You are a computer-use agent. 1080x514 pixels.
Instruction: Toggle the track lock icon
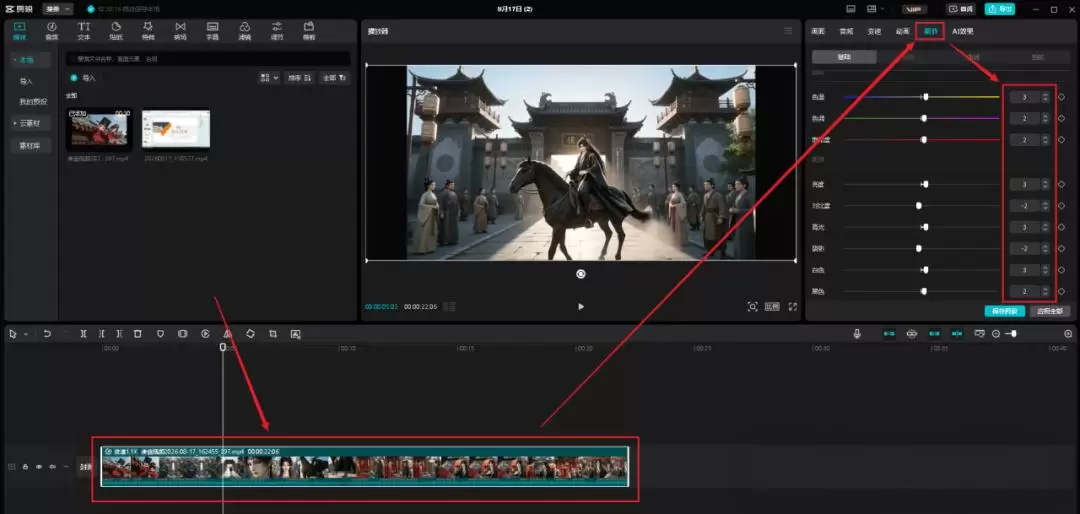25,466
